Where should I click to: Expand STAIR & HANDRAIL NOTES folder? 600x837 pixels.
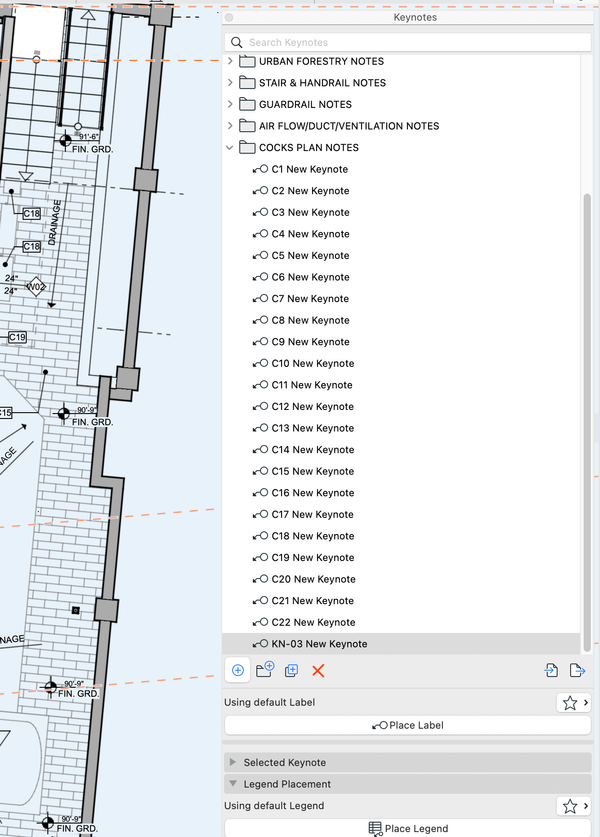(230, 83)
